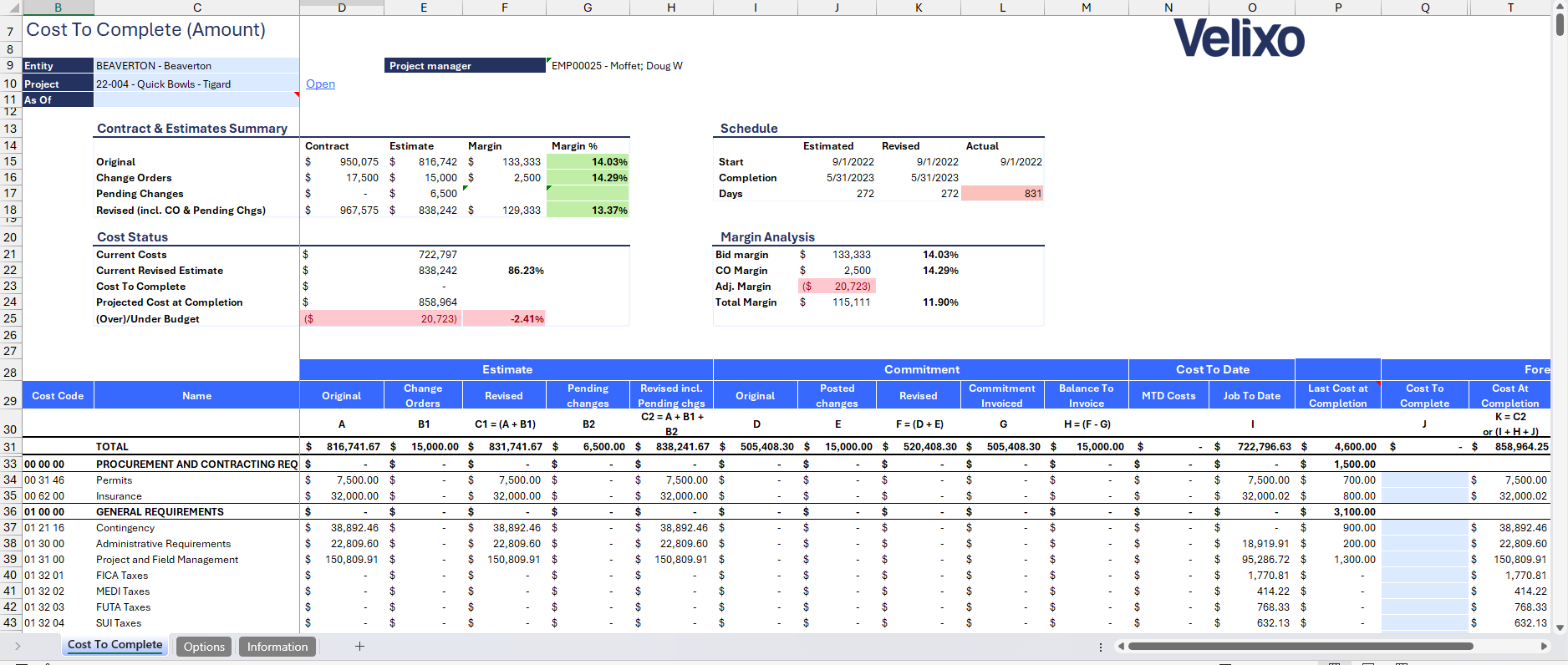
Task: Click the 'Last Cost at Completion' header
Action: [x=1337, y=395]
